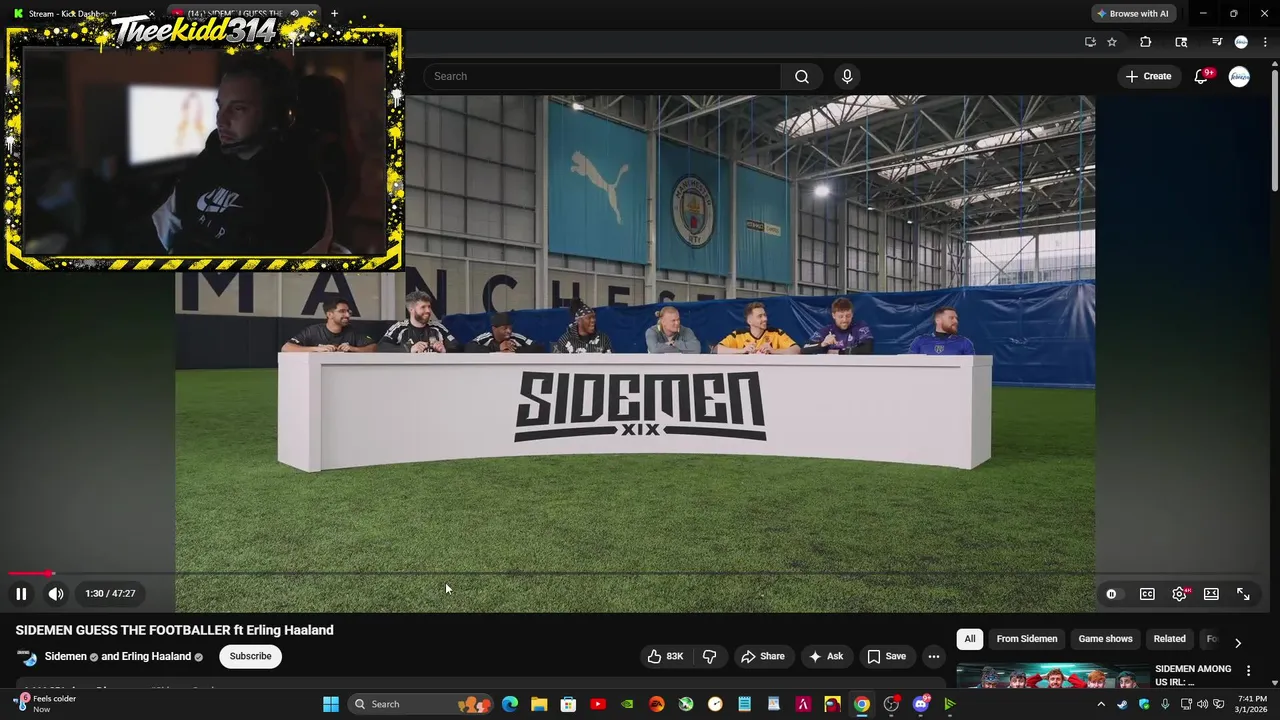Switch to theater mode
Viewport: 1280px width, 720px height.
[1211, 594]
